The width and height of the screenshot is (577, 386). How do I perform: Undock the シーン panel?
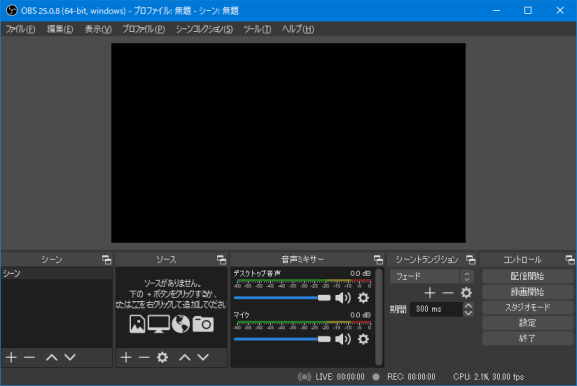[107, 260]
